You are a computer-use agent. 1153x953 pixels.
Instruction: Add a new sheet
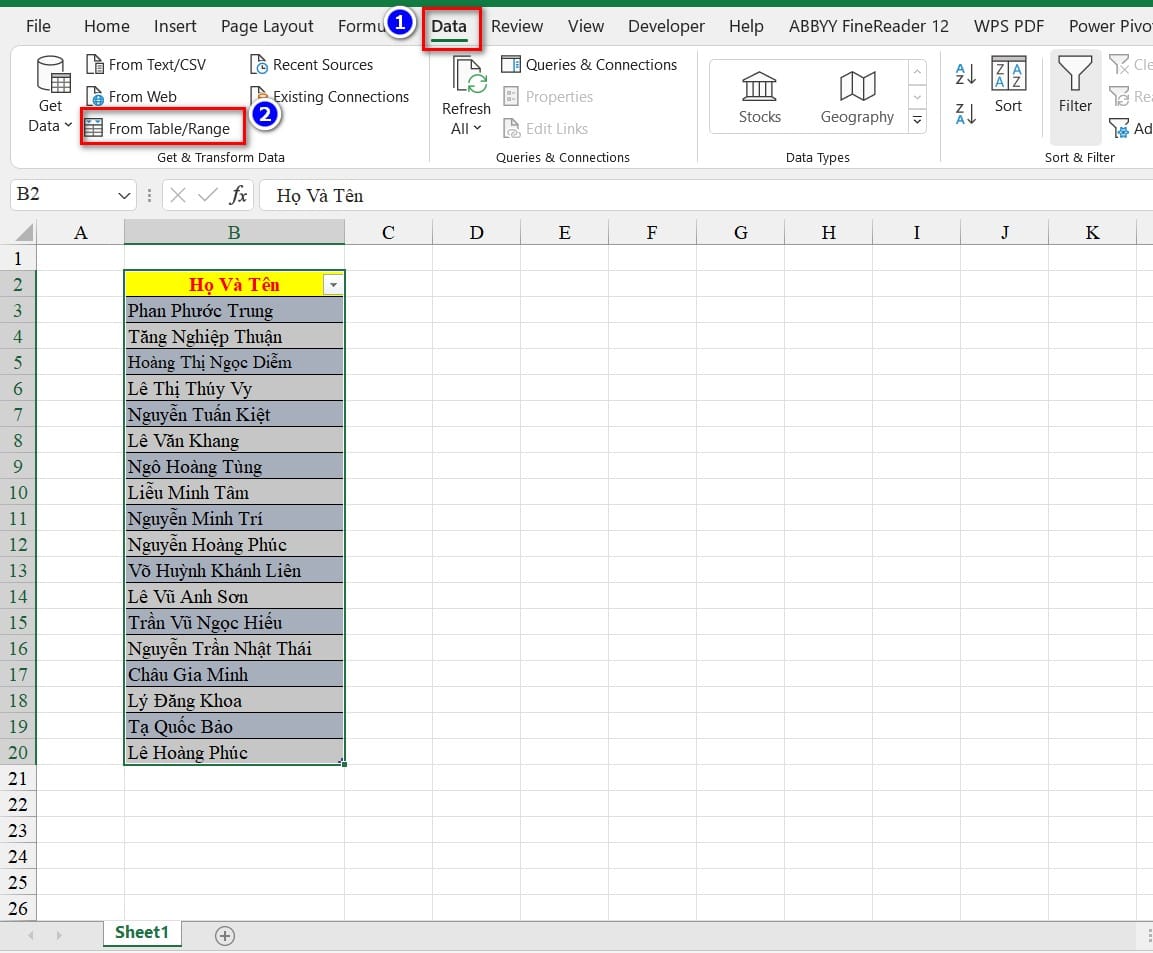pos(225,936)
